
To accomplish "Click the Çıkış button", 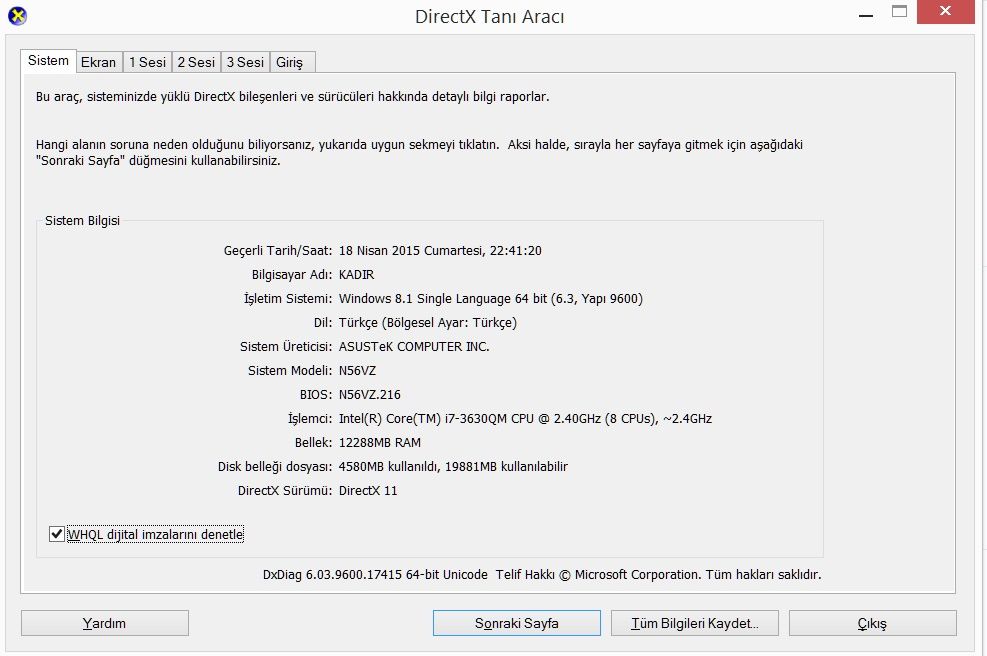I will coord(872,623).
